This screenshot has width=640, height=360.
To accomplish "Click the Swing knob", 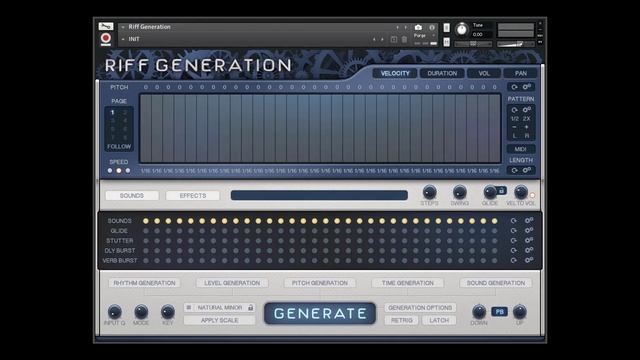I will pyautogui.click(x=460, y=192).
